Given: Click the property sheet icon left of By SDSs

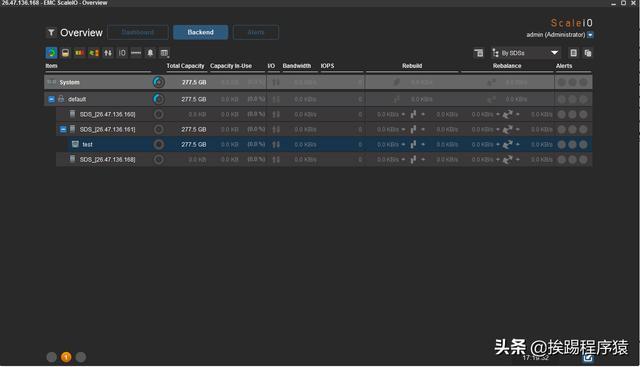Looking at the screenshot, I should coord(479,53).
